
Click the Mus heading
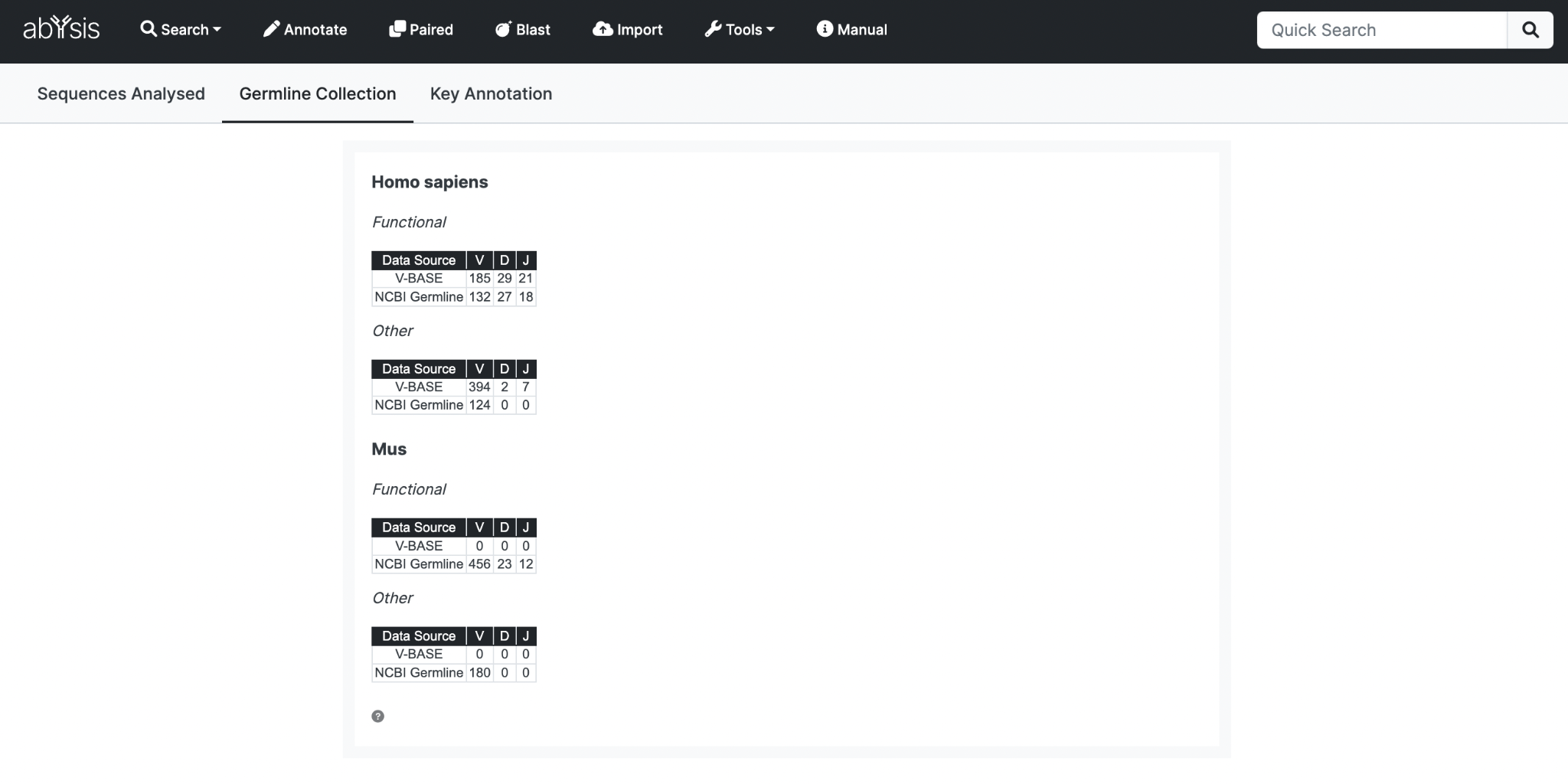point(389,449)
